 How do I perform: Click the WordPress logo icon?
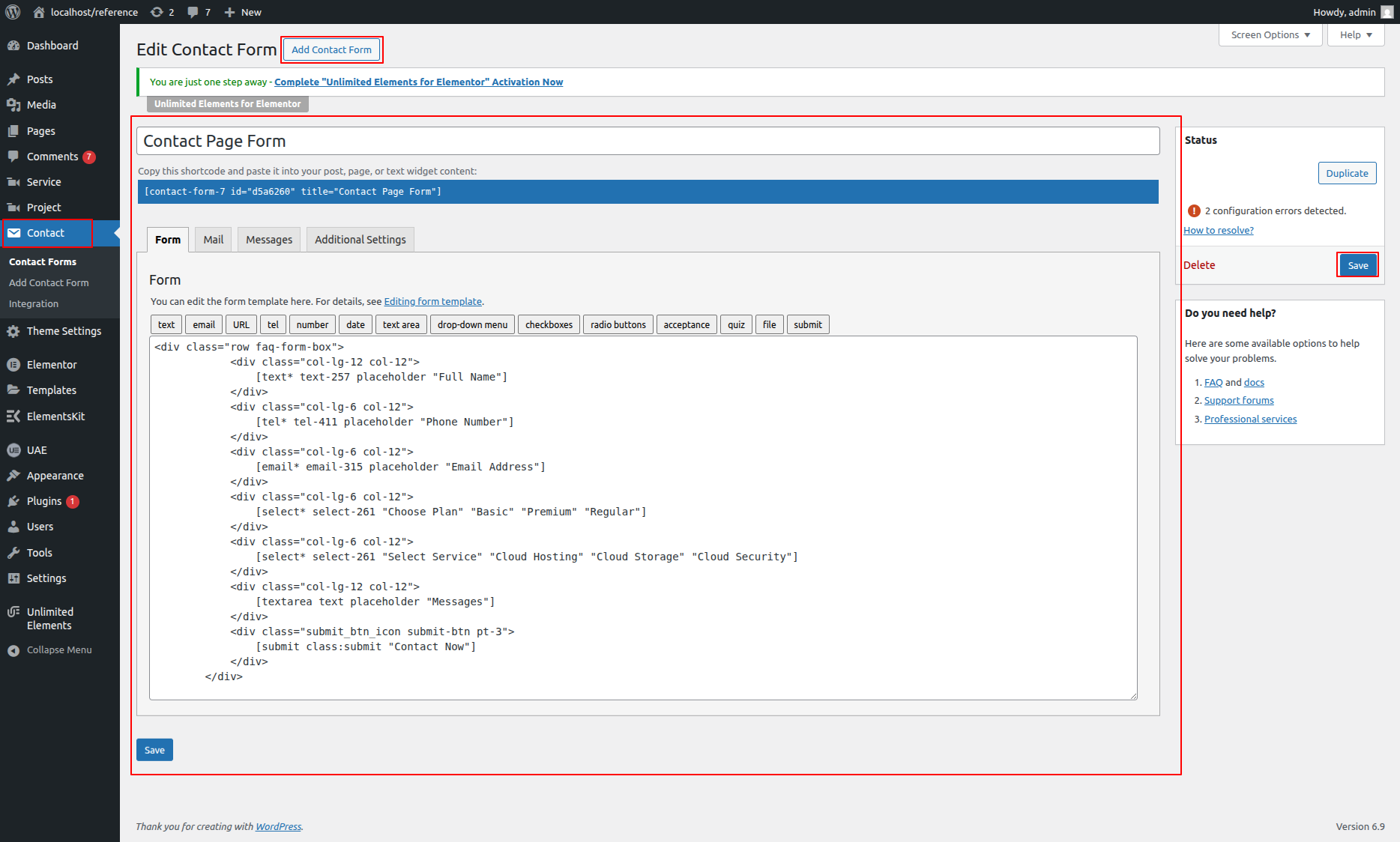coord(13,12)
